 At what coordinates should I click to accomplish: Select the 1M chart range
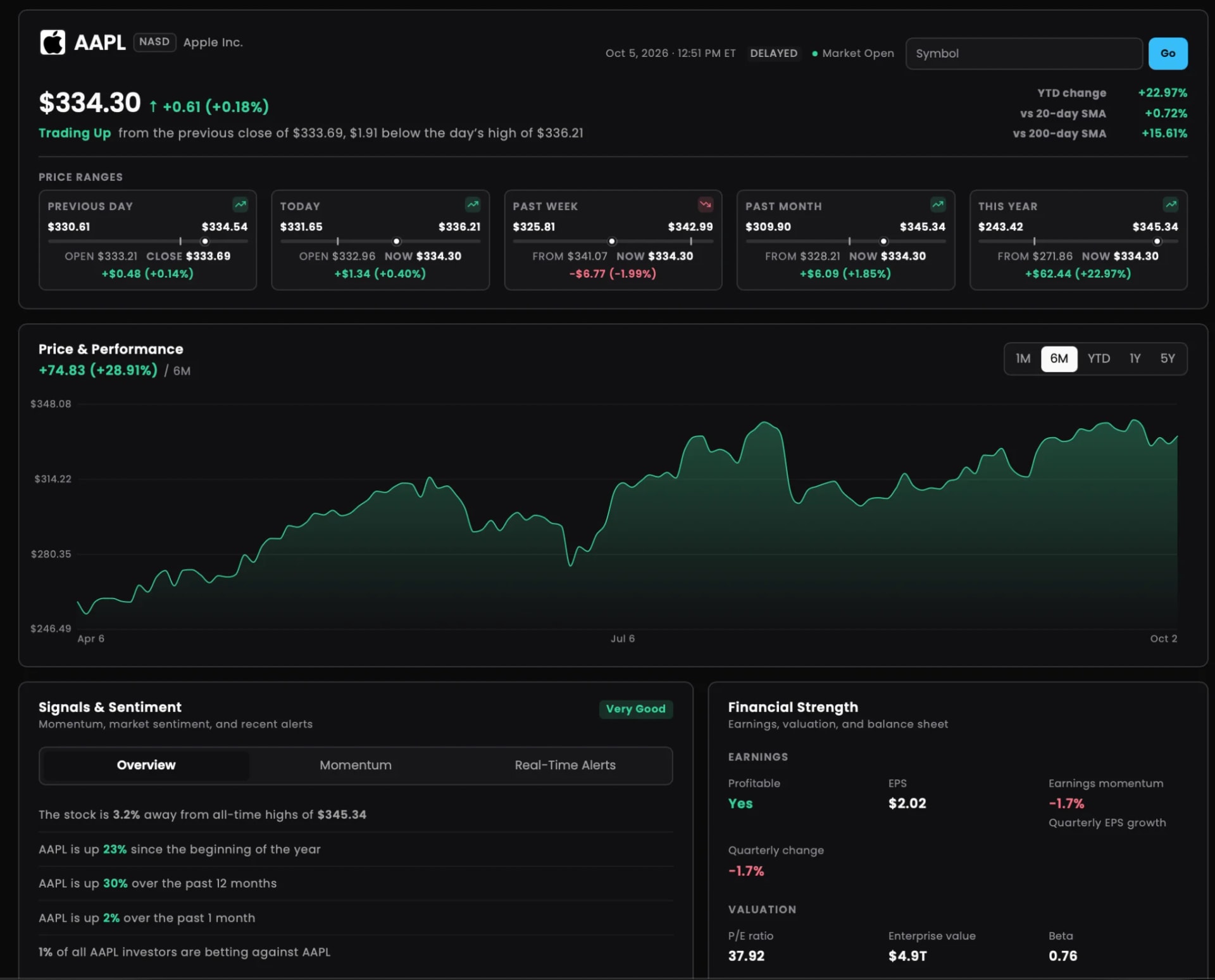point(1023,359)
